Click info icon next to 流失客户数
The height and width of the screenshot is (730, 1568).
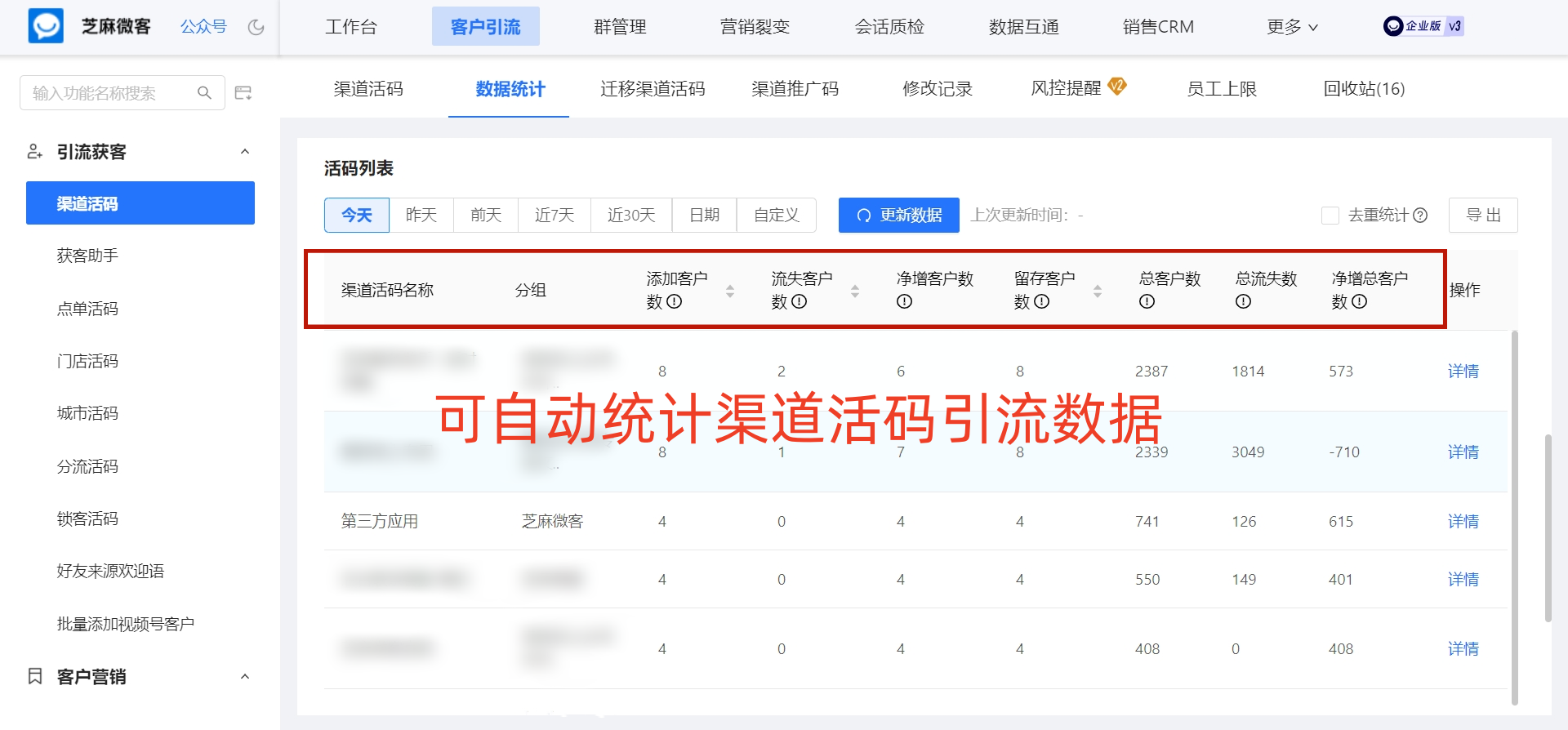pyautogui.click(x=800, y=301)
